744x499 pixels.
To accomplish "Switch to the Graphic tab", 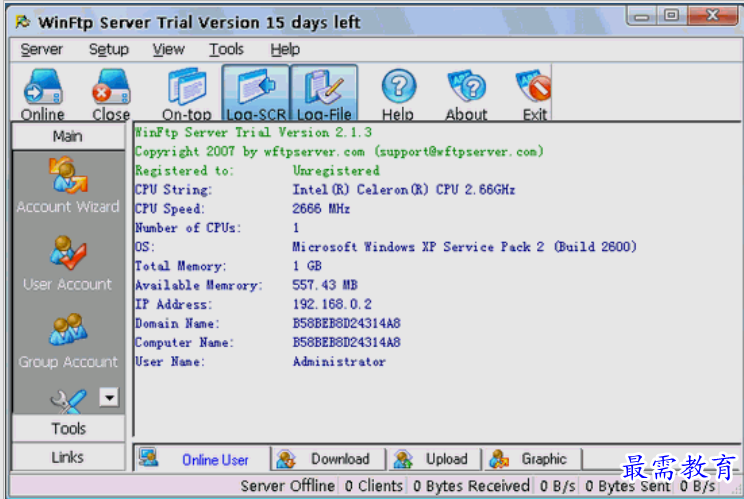I will (x=533, y=459).
